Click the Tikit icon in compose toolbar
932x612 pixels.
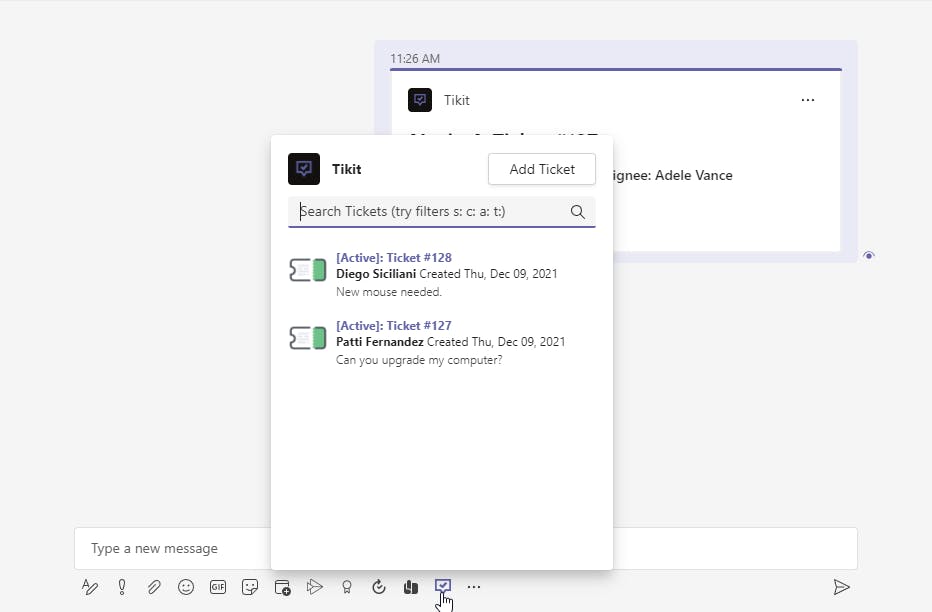coord(443,586)
